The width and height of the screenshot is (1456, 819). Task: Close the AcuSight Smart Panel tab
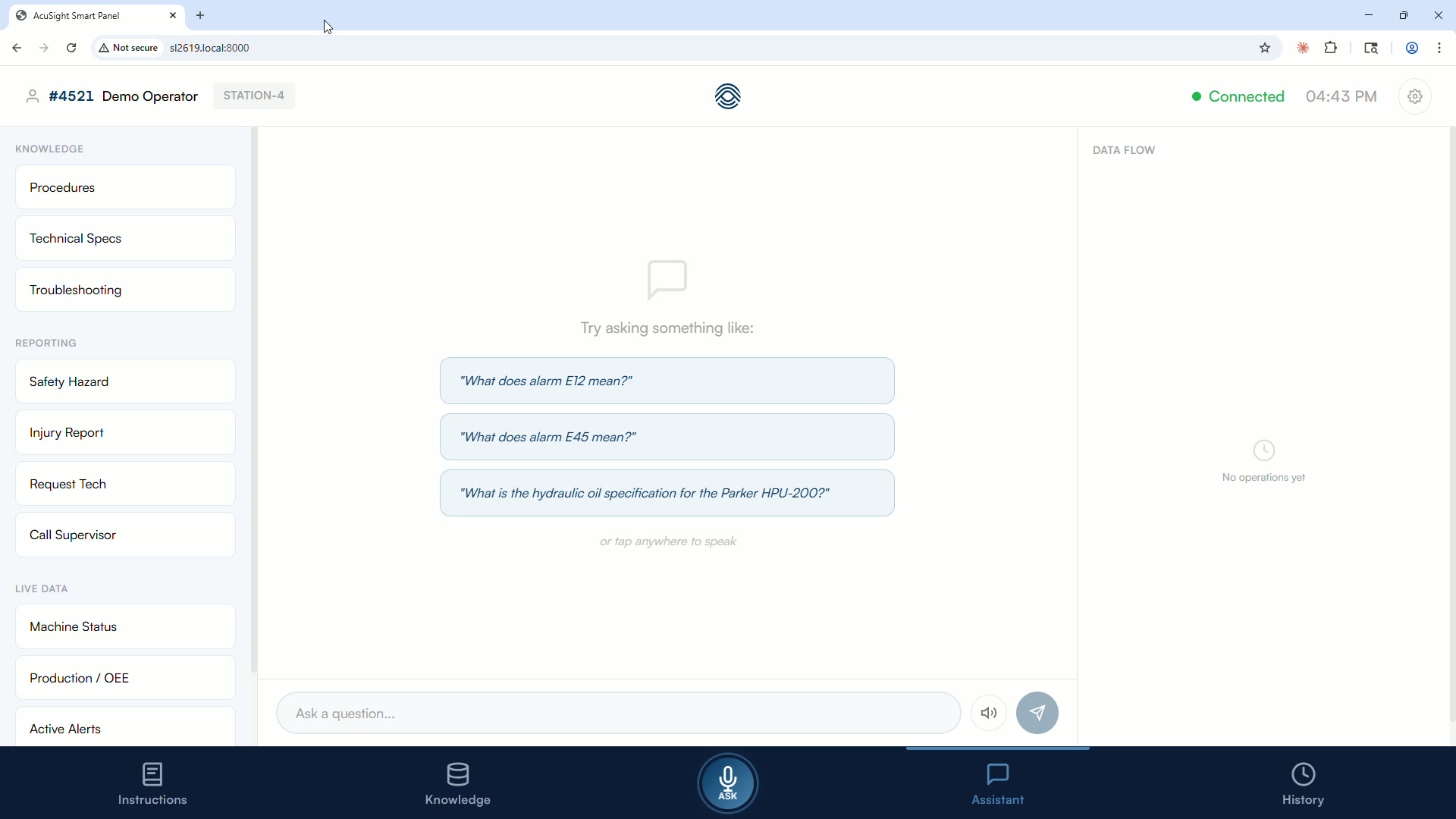(173, 15)
